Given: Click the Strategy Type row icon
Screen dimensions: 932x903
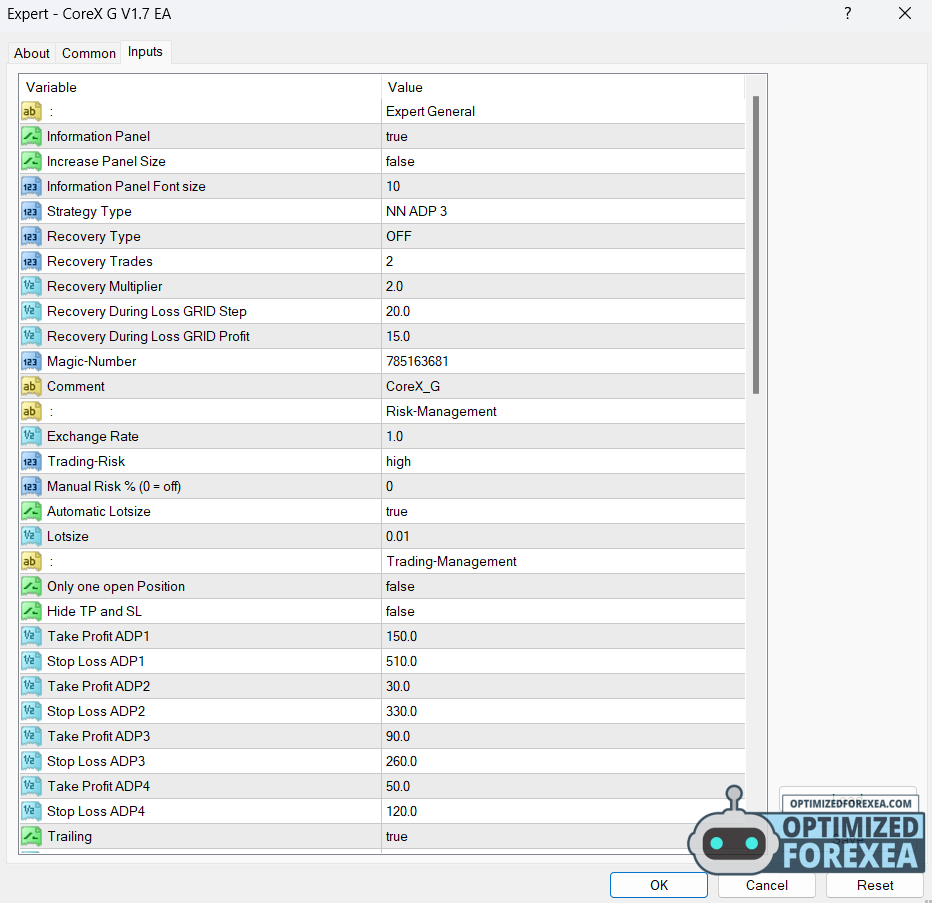Looking at the screenshot, I should 31,211.
